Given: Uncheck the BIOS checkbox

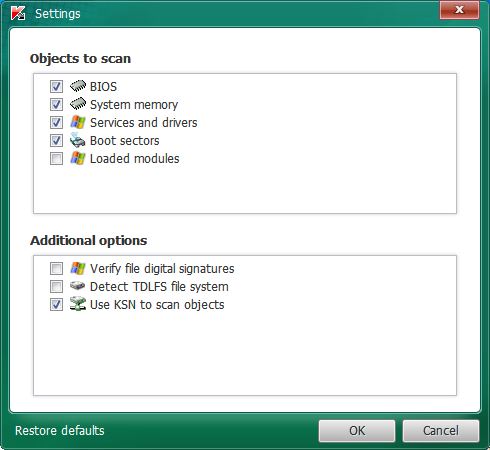Looking at the screenshot, I should tap(56, 87).
